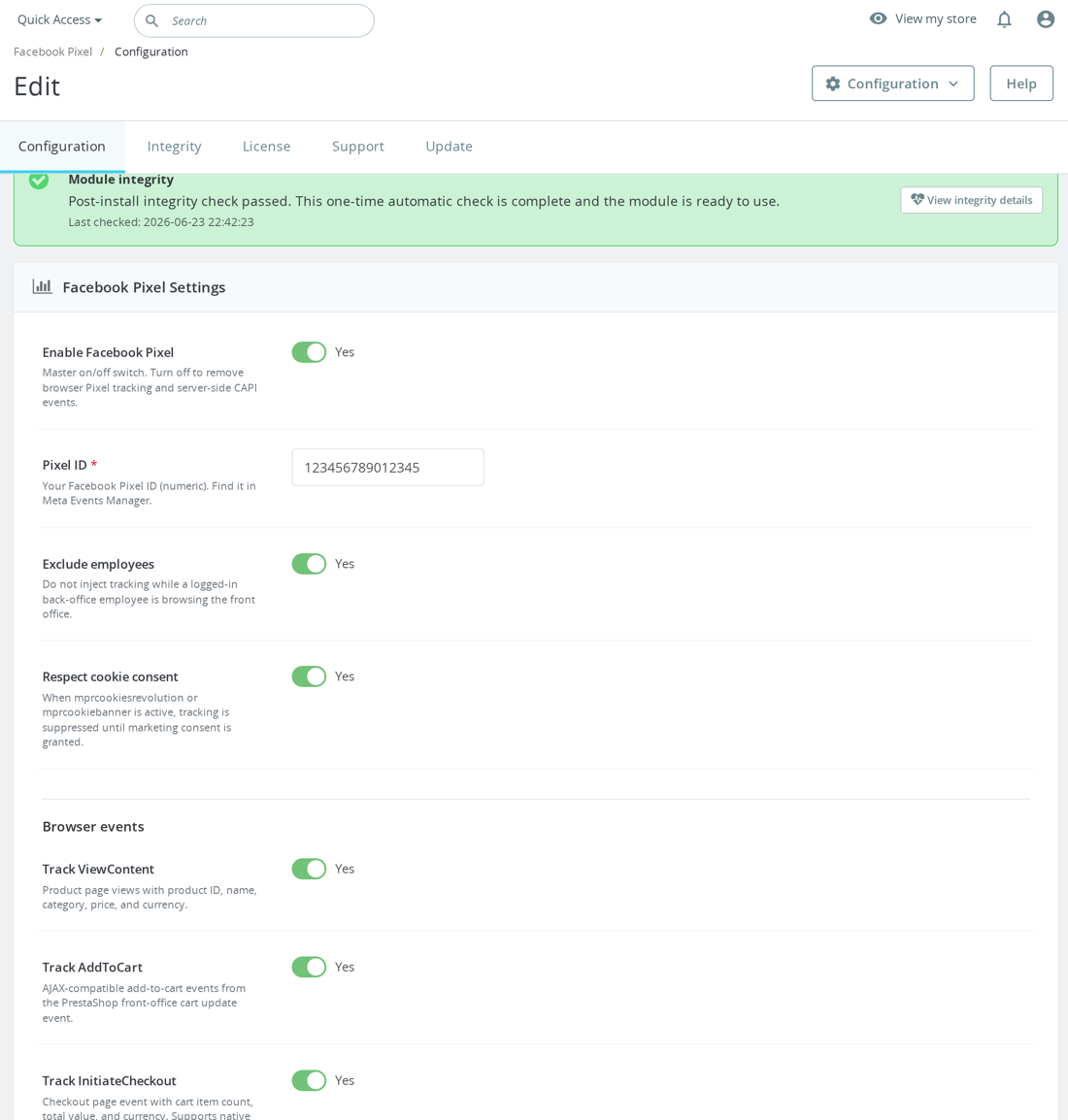
Task: Click the Post-install integrity check passed message
Action: (x=423, y=202)
